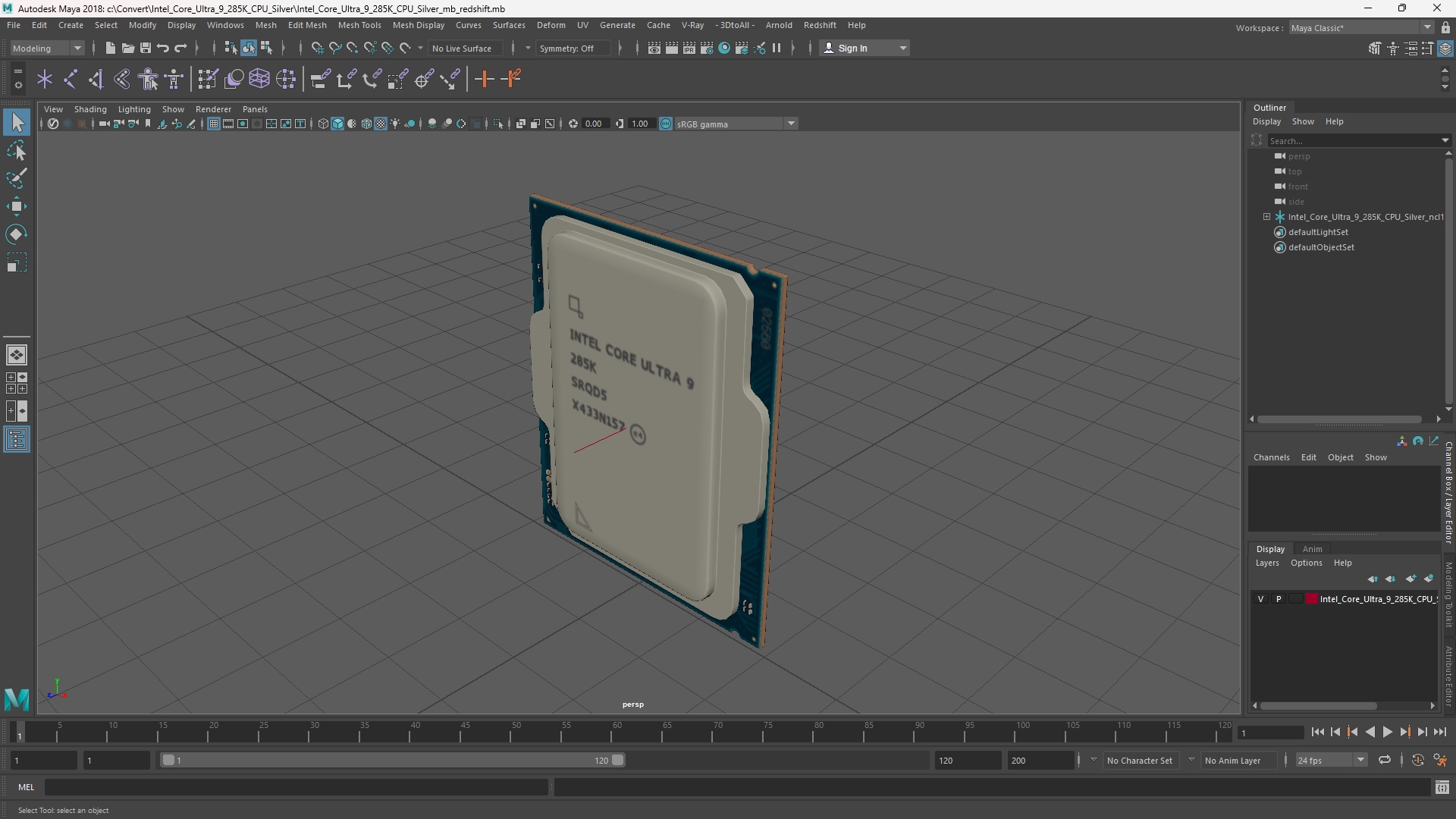Click the MEL command language label
This screenshot has width=1456, height=819.
(x=26, y=787)
